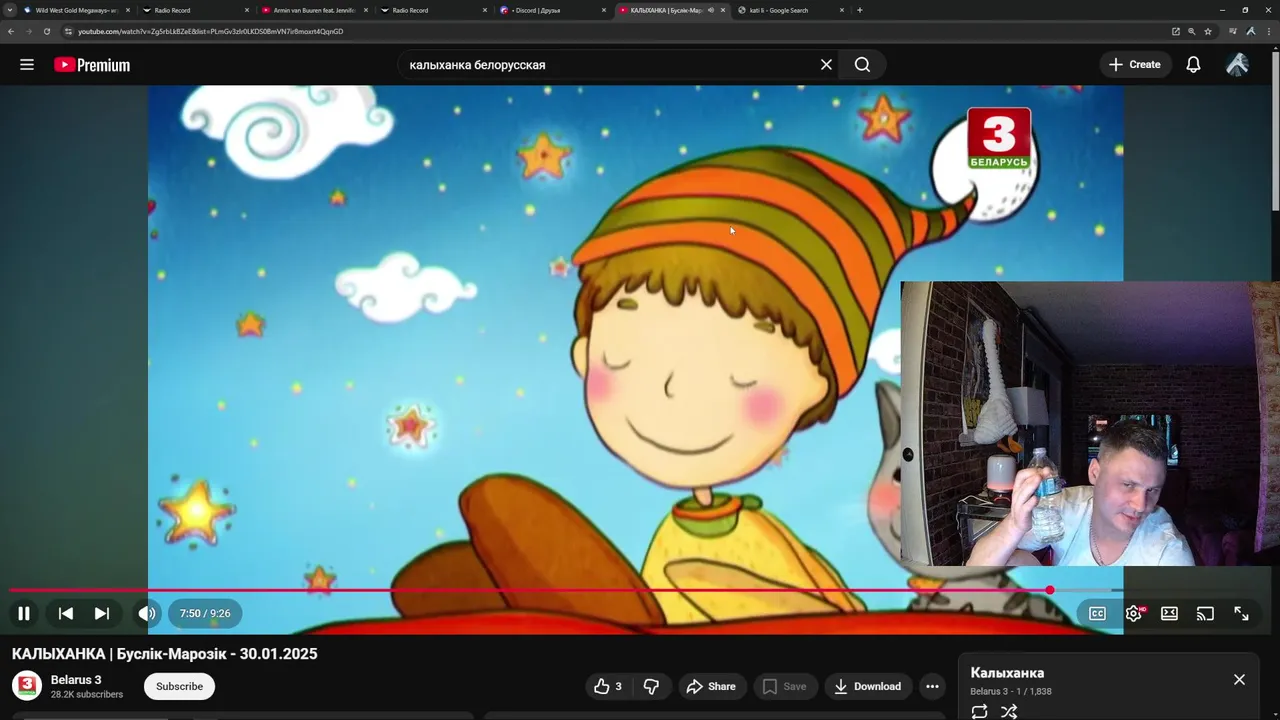This screenshot has height=720, width=1280.
Task: Skip to next video in playlist
Action: (102, 614)
